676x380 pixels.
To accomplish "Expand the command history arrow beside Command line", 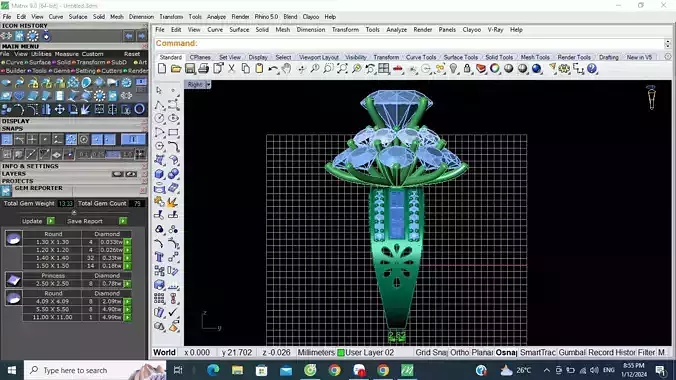I will click(x=668, y=44).
